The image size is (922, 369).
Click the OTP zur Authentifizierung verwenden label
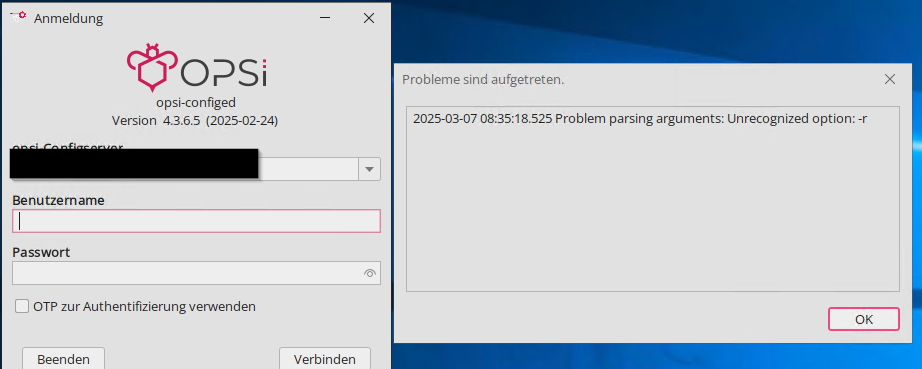click(x=145, y=306)
